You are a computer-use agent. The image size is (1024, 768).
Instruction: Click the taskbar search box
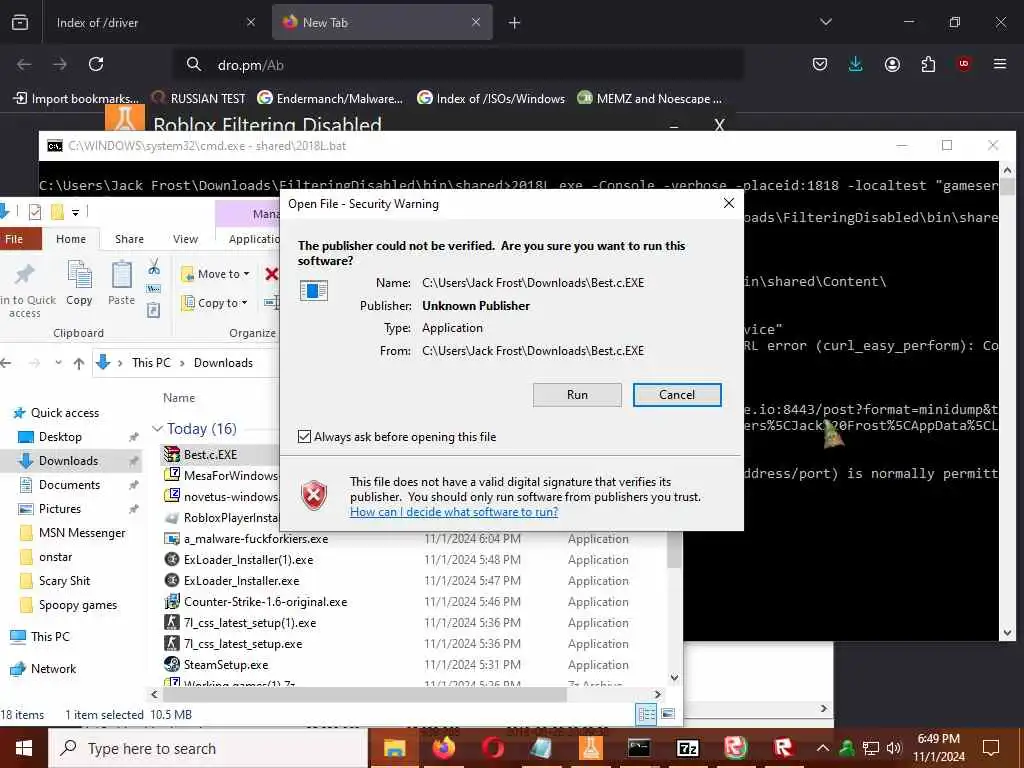coord(209,748)
